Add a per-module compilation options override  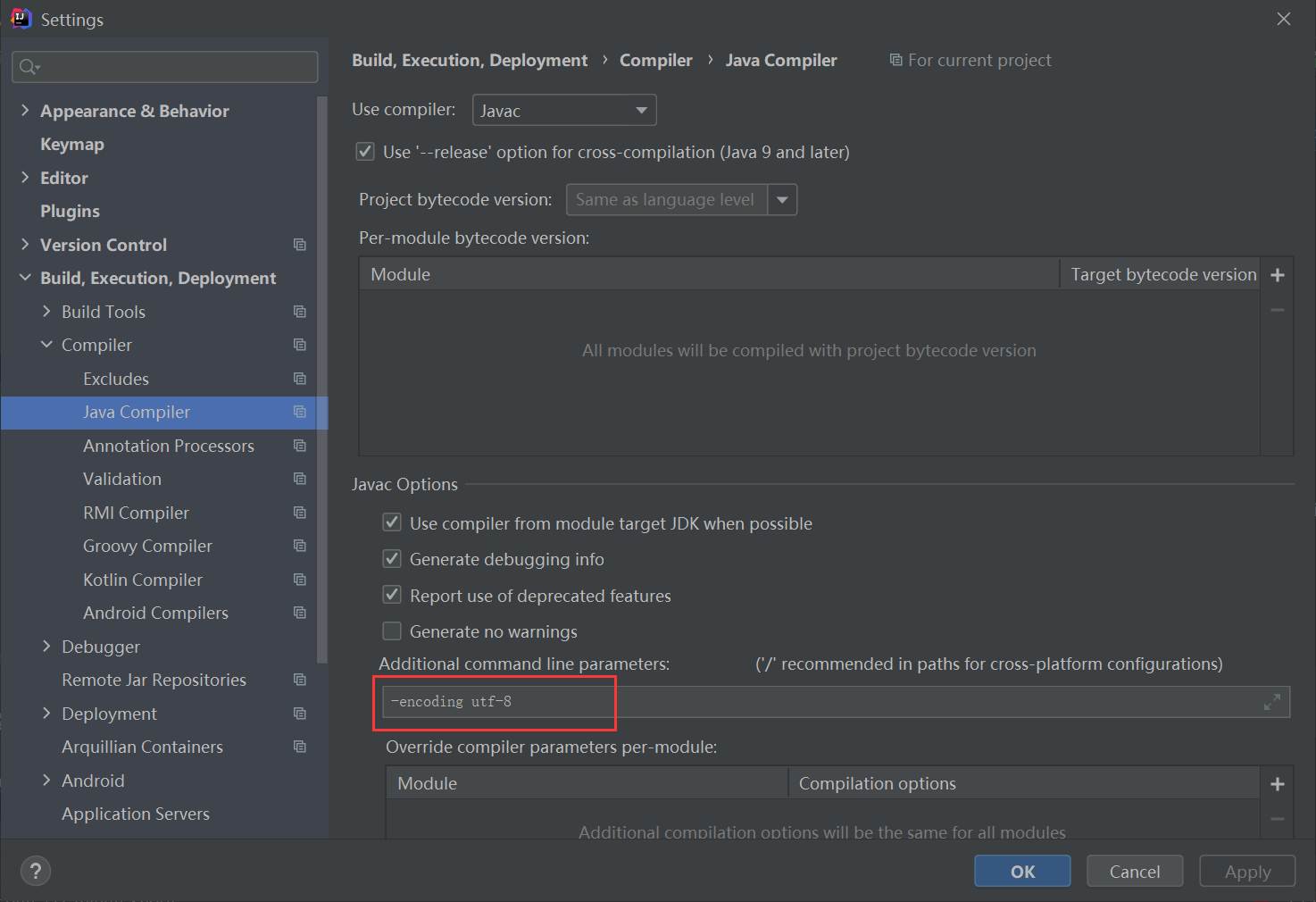1278,784
